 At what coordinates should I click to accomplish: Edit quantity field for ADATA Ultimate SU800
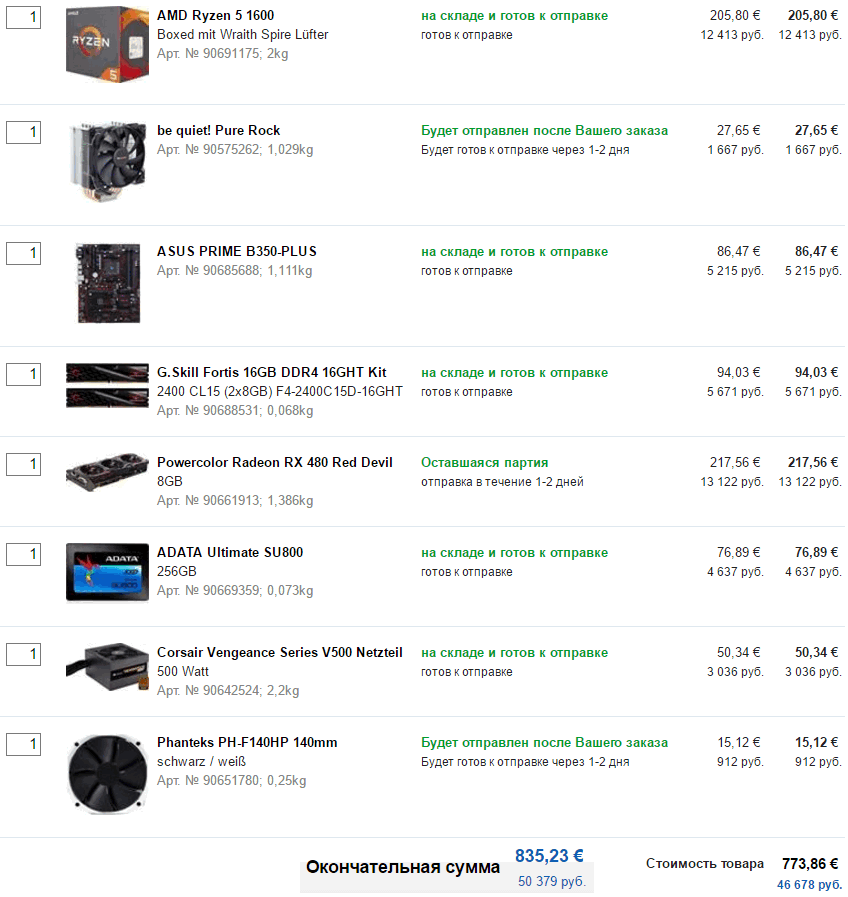(x=23, y=554)
